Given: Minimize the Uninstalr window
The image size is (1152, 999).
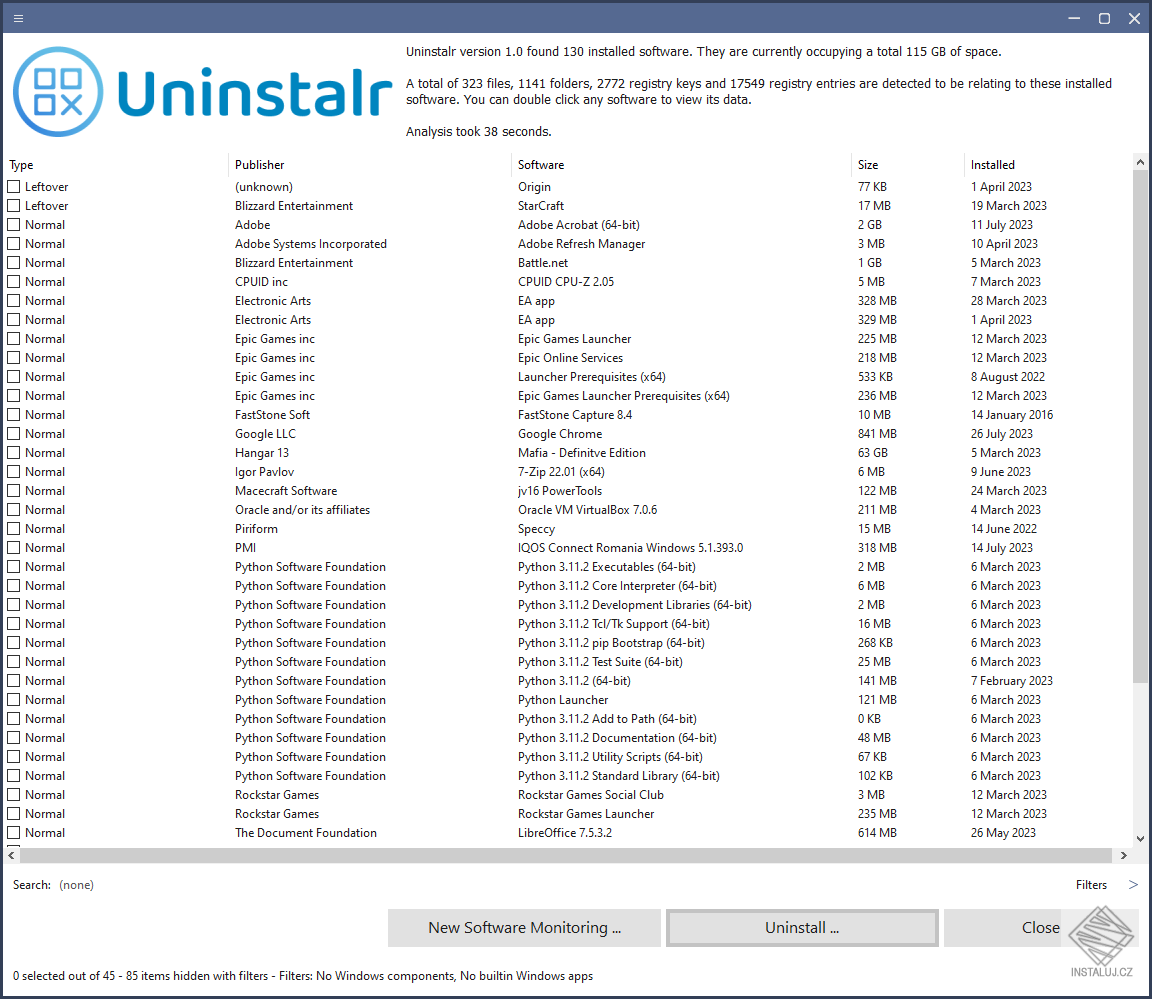Looking at the screenshot, I should (x=1074, y=18).
